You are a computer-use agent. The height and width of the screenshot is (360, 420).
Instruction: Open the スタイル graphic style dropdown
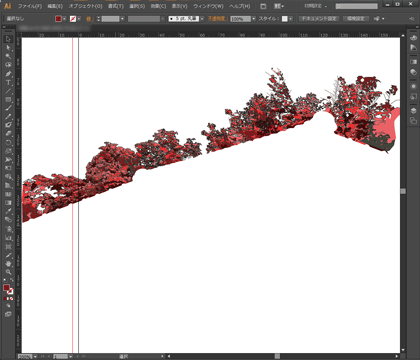tap(291, 19)
